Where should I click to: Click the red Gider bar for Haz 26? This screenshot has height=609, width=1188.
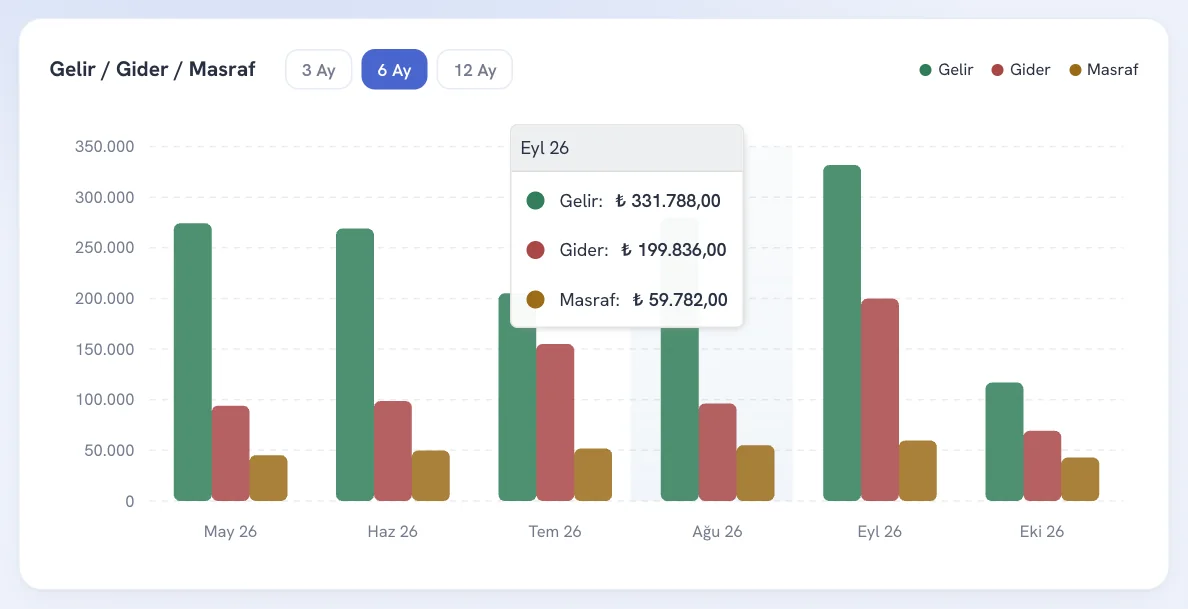pyautogui.click(x=392, y=451)
